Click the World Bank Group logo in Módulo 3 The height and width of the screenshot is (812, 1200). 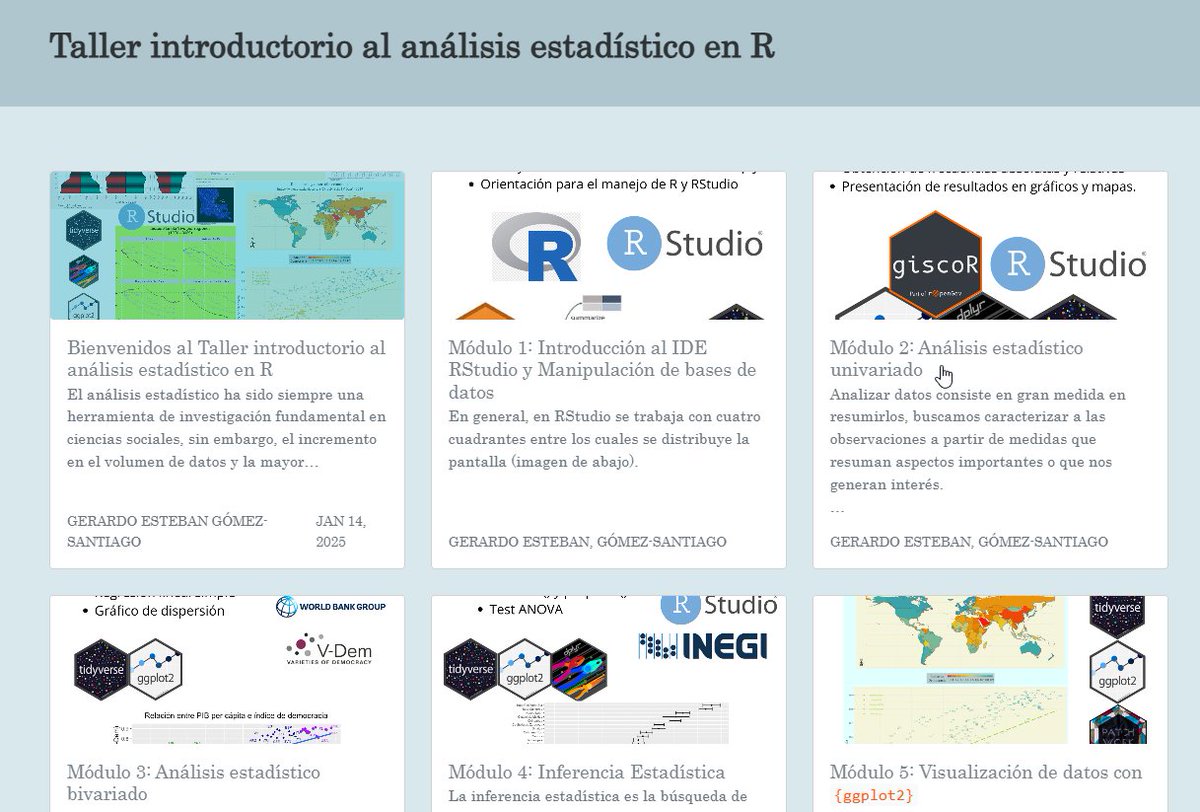[x=330, y=606]
